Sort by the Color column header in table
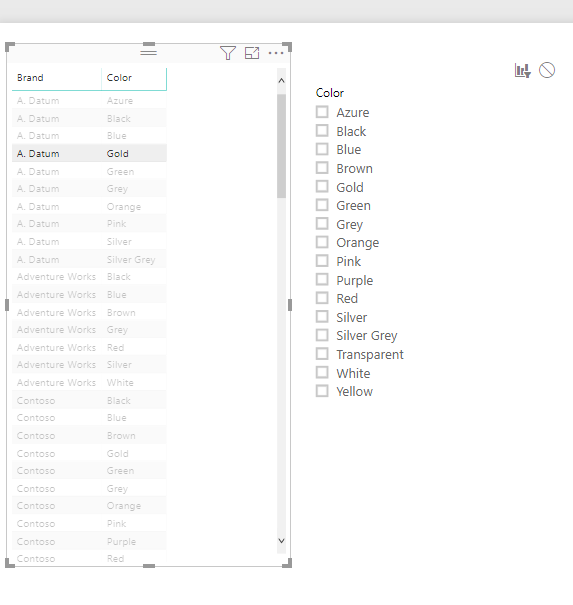573x605 pixels. coord(134,78)
